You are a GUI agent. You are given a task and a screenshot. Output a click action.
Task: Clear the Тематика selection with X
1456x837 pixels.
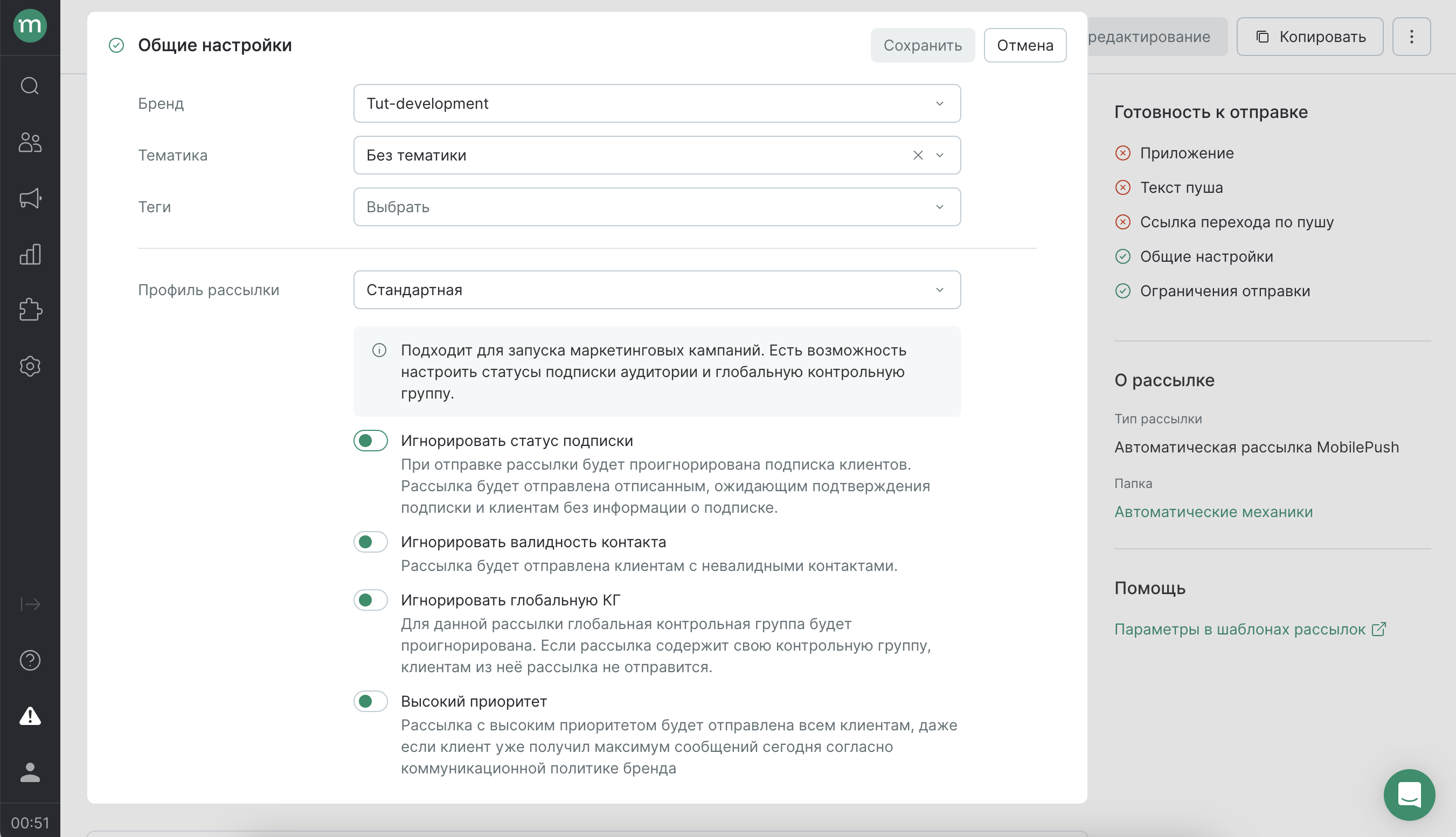click(x=918, y=155)
